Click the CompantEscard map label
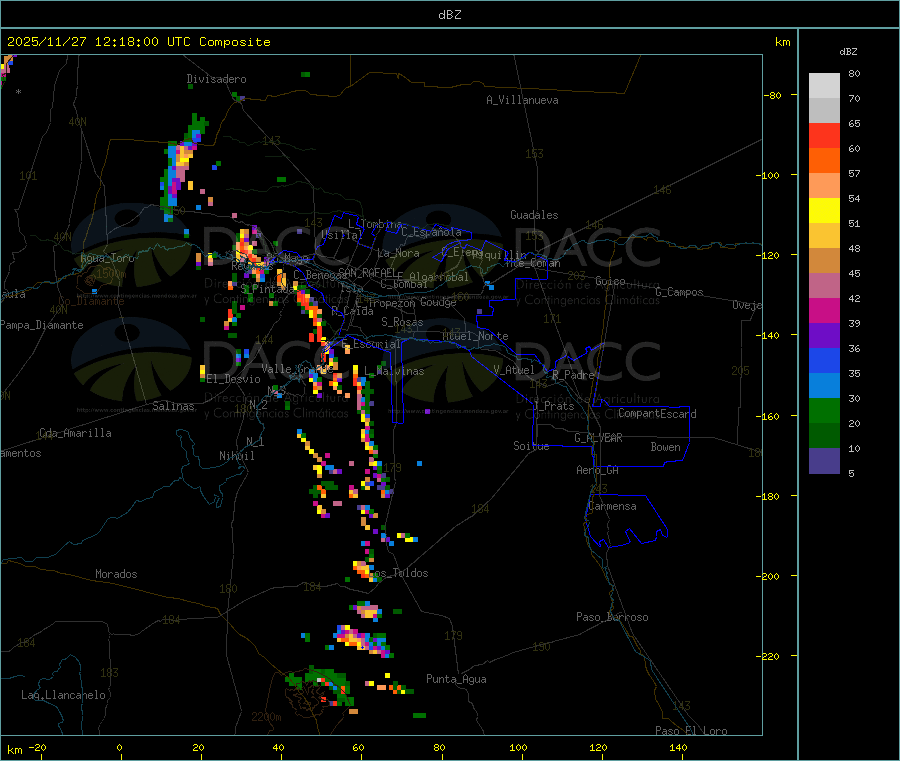 [x=657, y=414]
